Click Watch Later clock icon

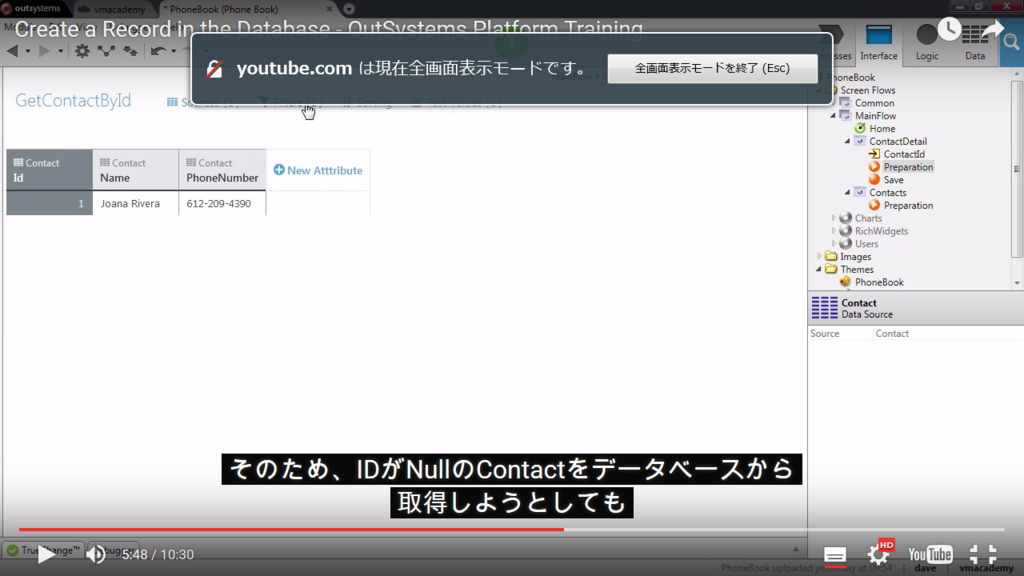(x=949, y=29)
